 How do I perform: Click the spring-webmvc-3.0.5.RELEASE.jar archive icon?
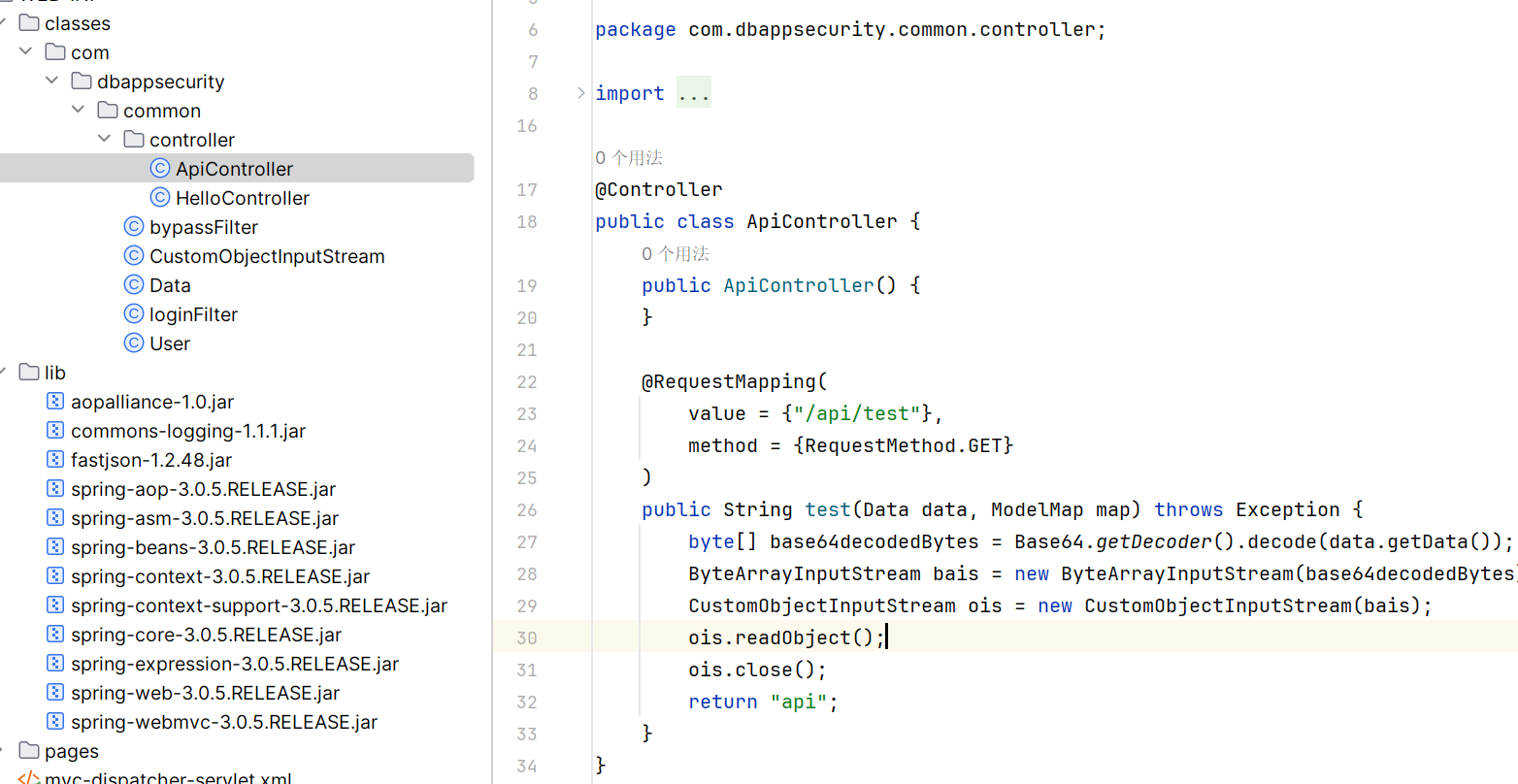55,722
